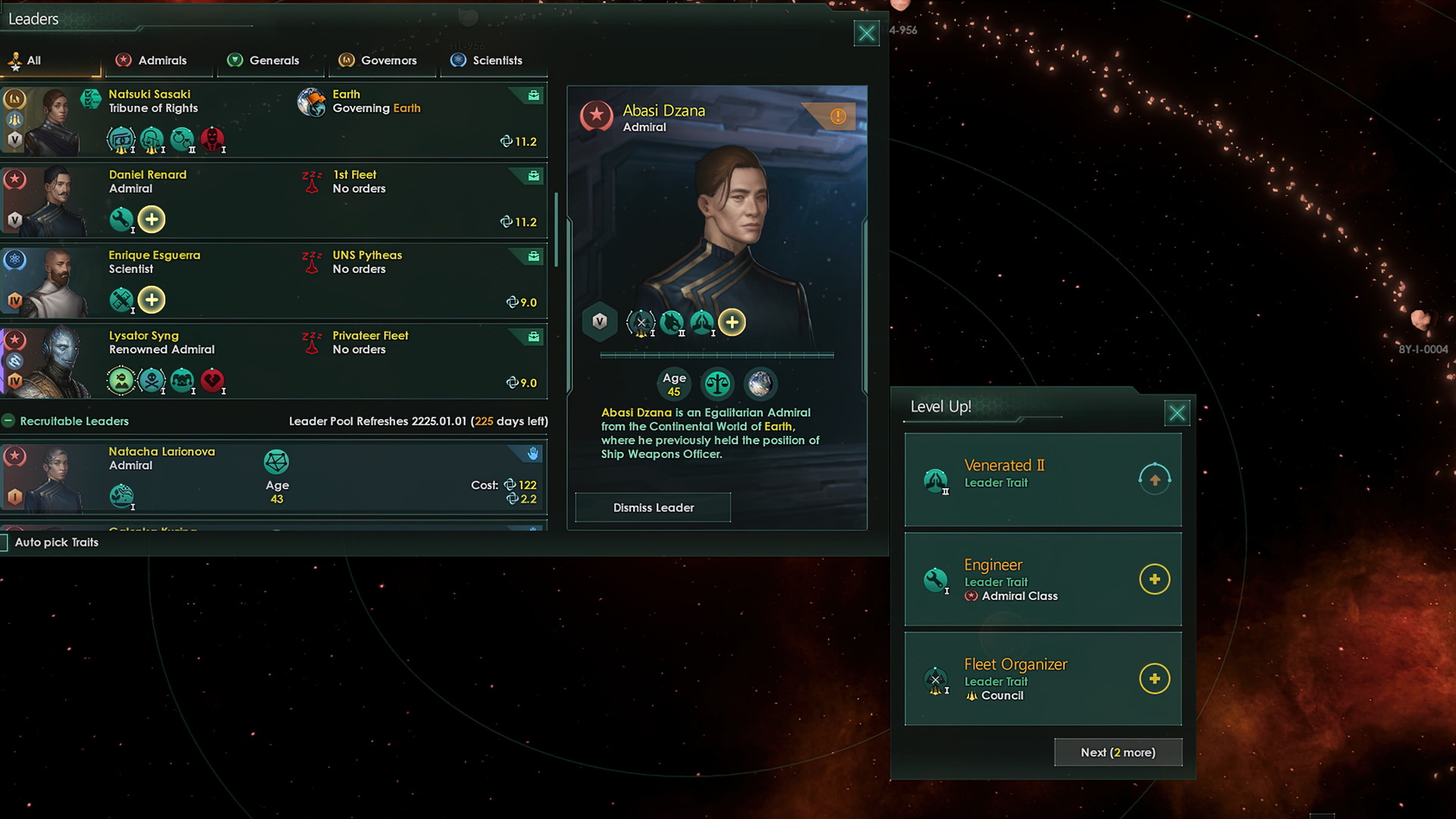Click the warning exclamation icon on Abasi Dzana
The image size is (1456, 819).
click(x=839, y=115)
